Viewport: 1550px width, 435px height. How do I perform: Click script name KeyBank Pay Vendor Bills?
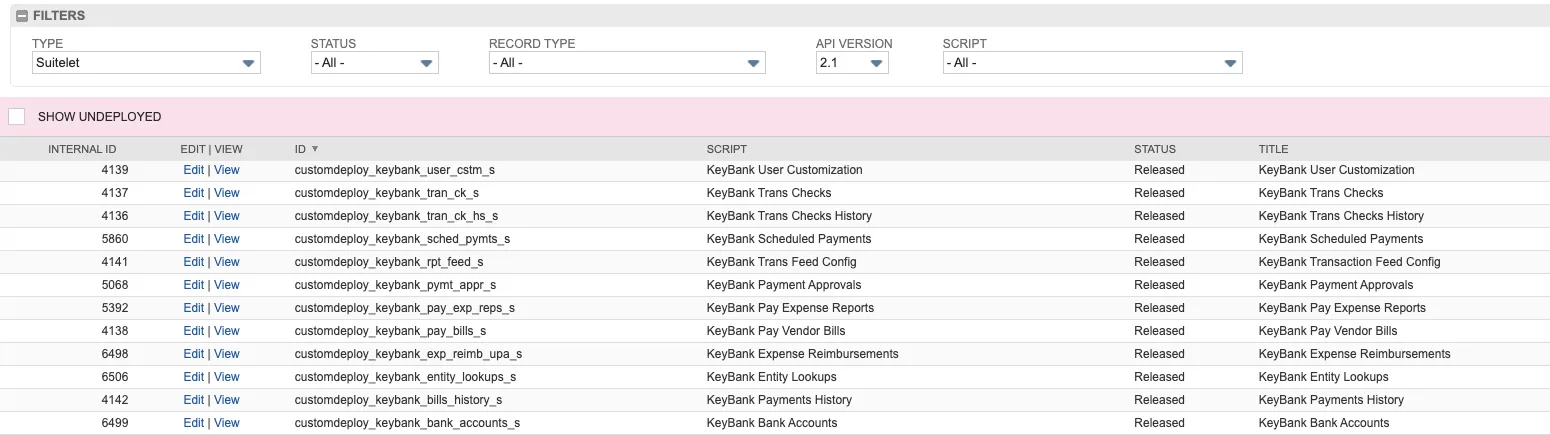(x=776, y=331)
